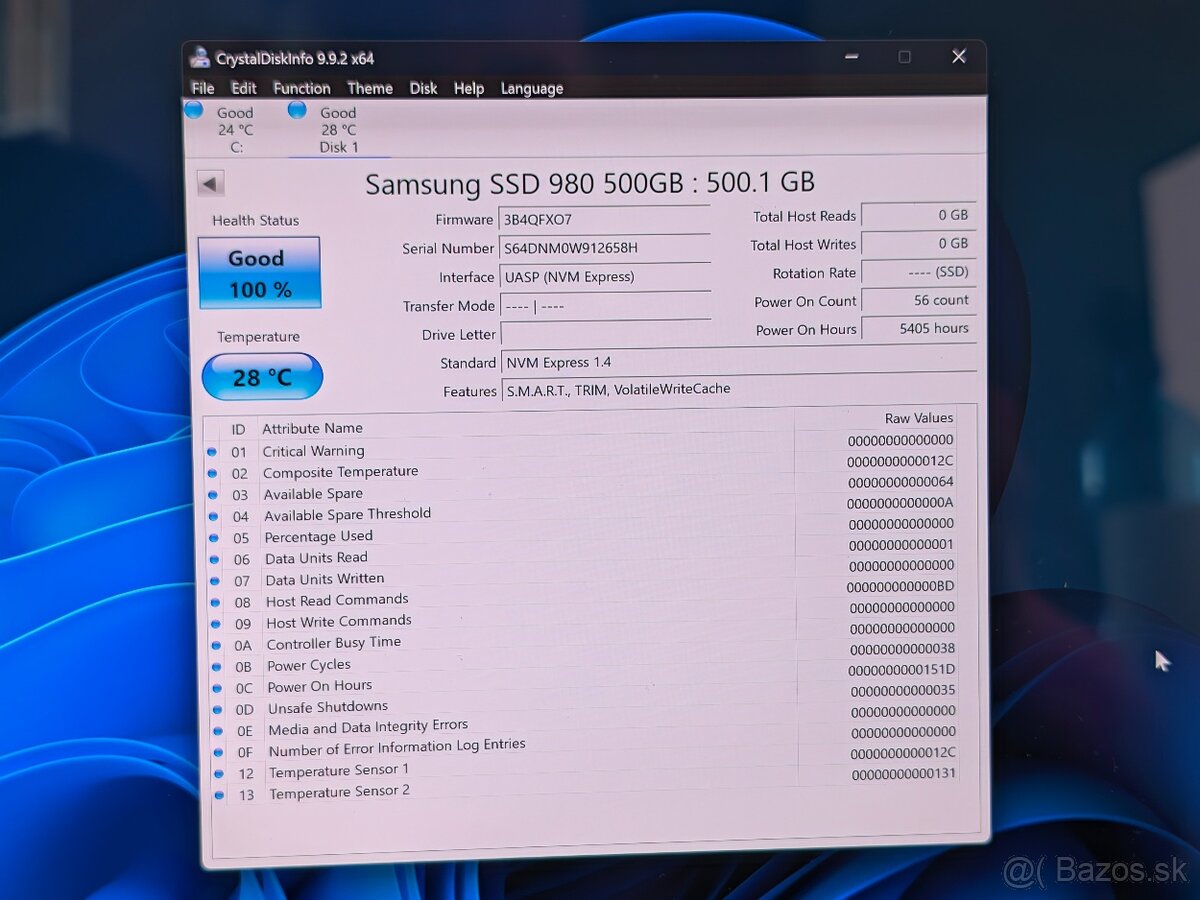Click the Transfer Mode field
This screenshot has width=1200, height=900.
tap(605, 306)
